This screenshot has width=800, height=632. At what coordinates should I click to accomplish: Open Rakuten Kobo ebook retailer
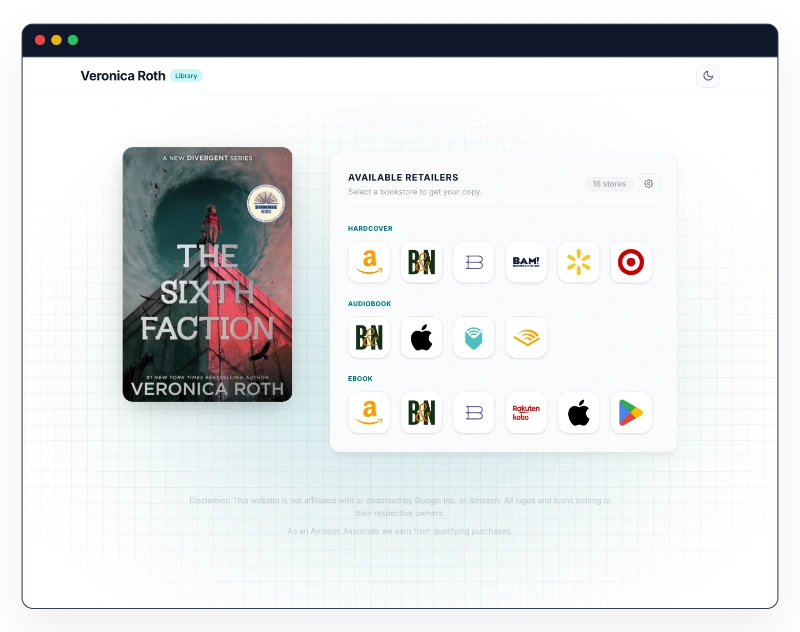pos(526,412)
